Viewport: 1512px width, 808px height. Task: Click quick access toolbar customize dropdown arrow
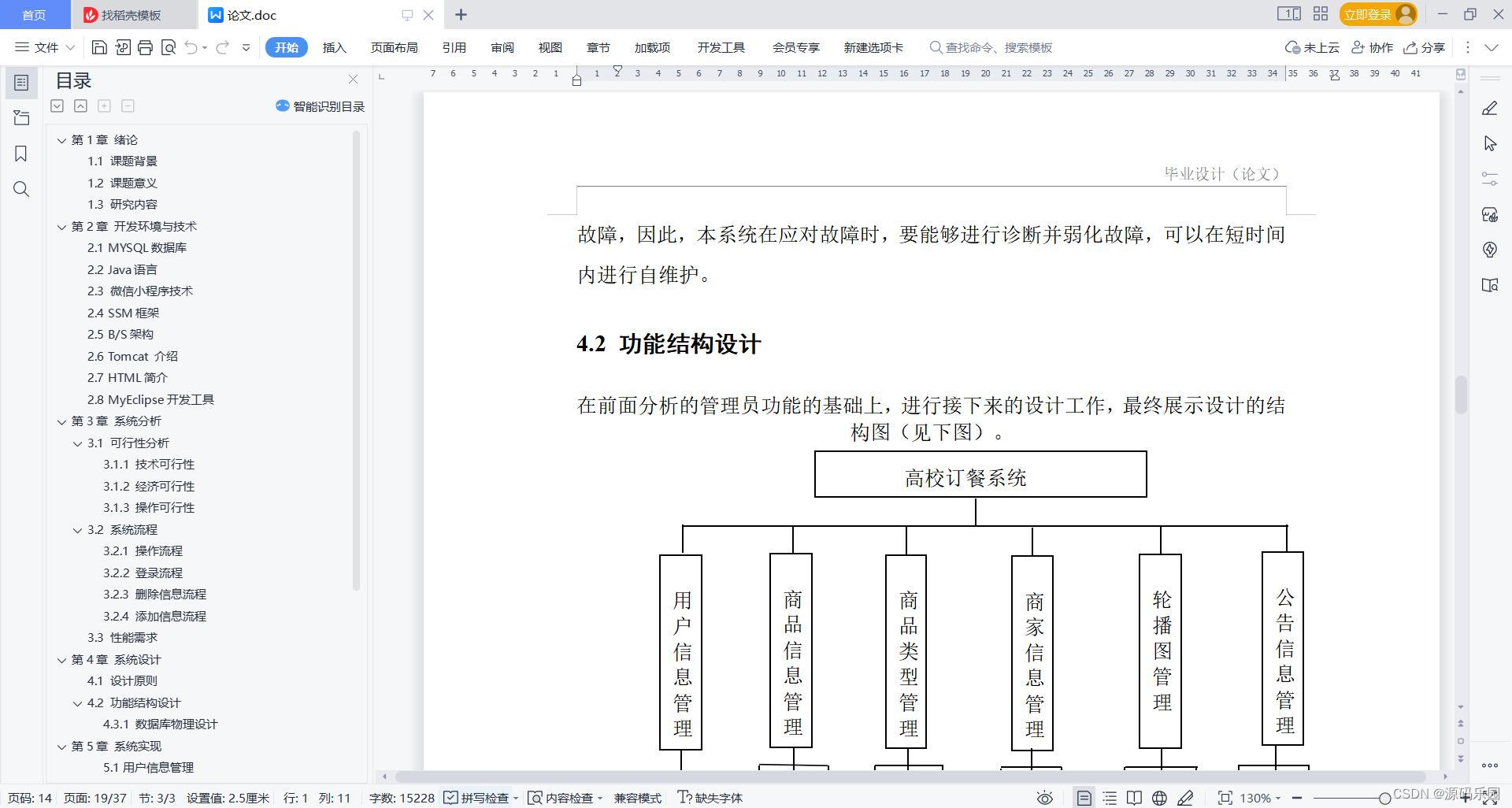pos(246,47)
